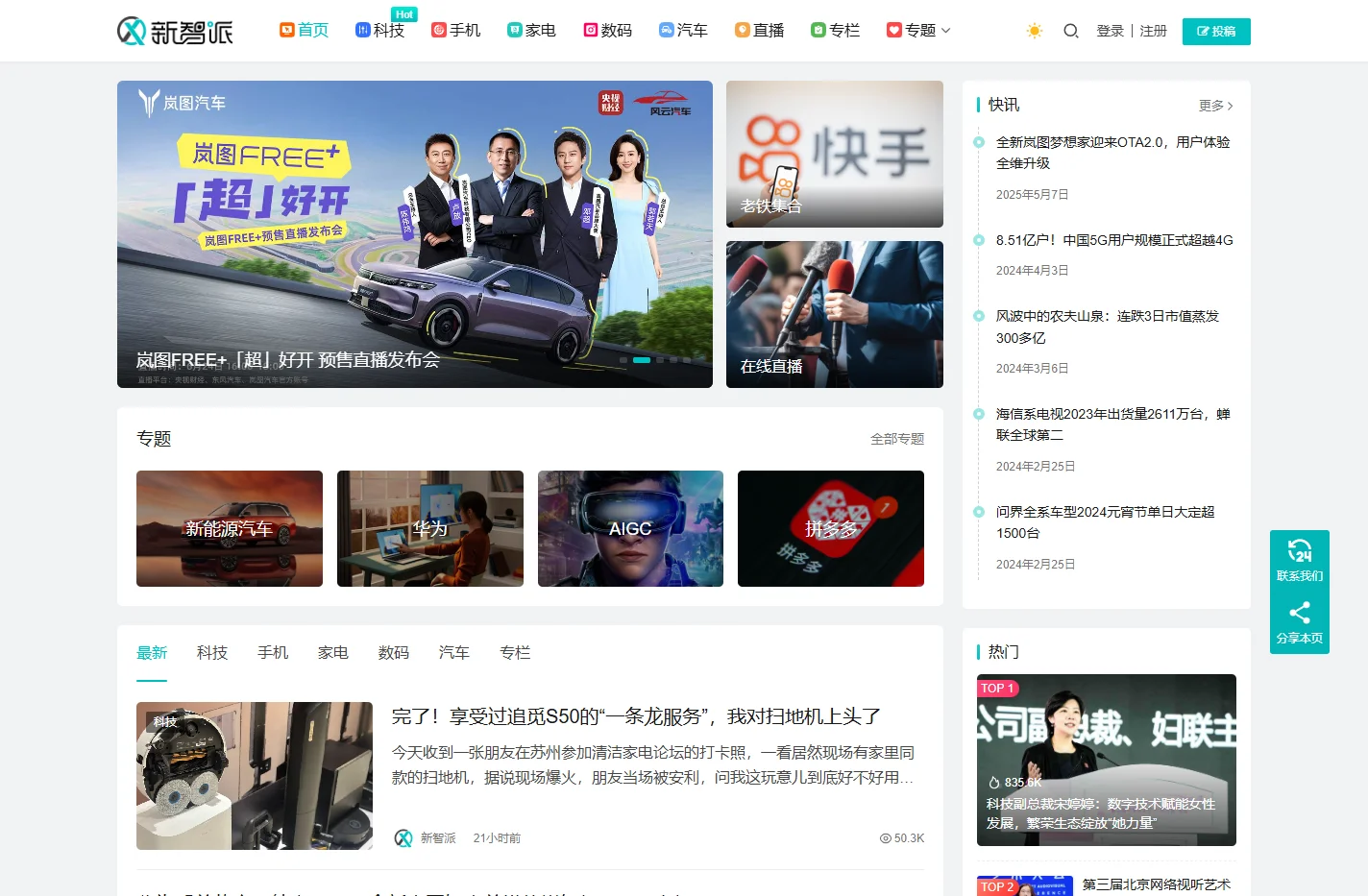Image resolution: width=1368 pixels, height=896 pixels.
Task: Click the 科技 tag on article thumbnail
Action: click(x=165, y=721)
